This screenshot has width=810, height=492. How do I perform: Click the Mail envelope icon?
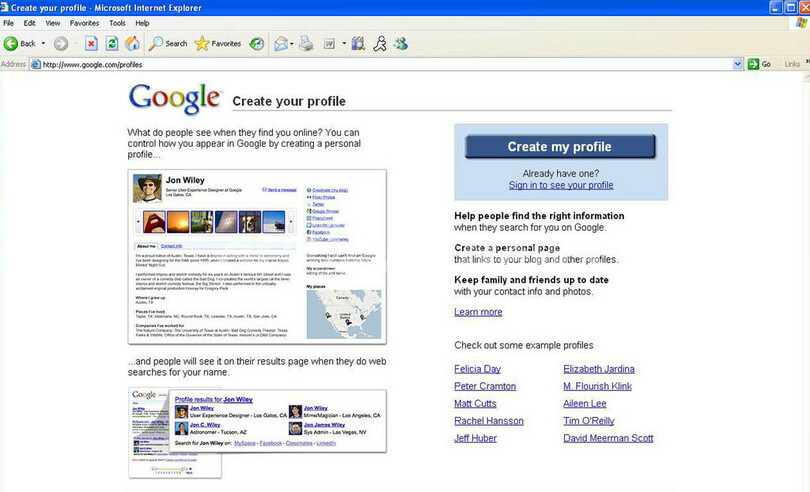[x=281, y=43]
